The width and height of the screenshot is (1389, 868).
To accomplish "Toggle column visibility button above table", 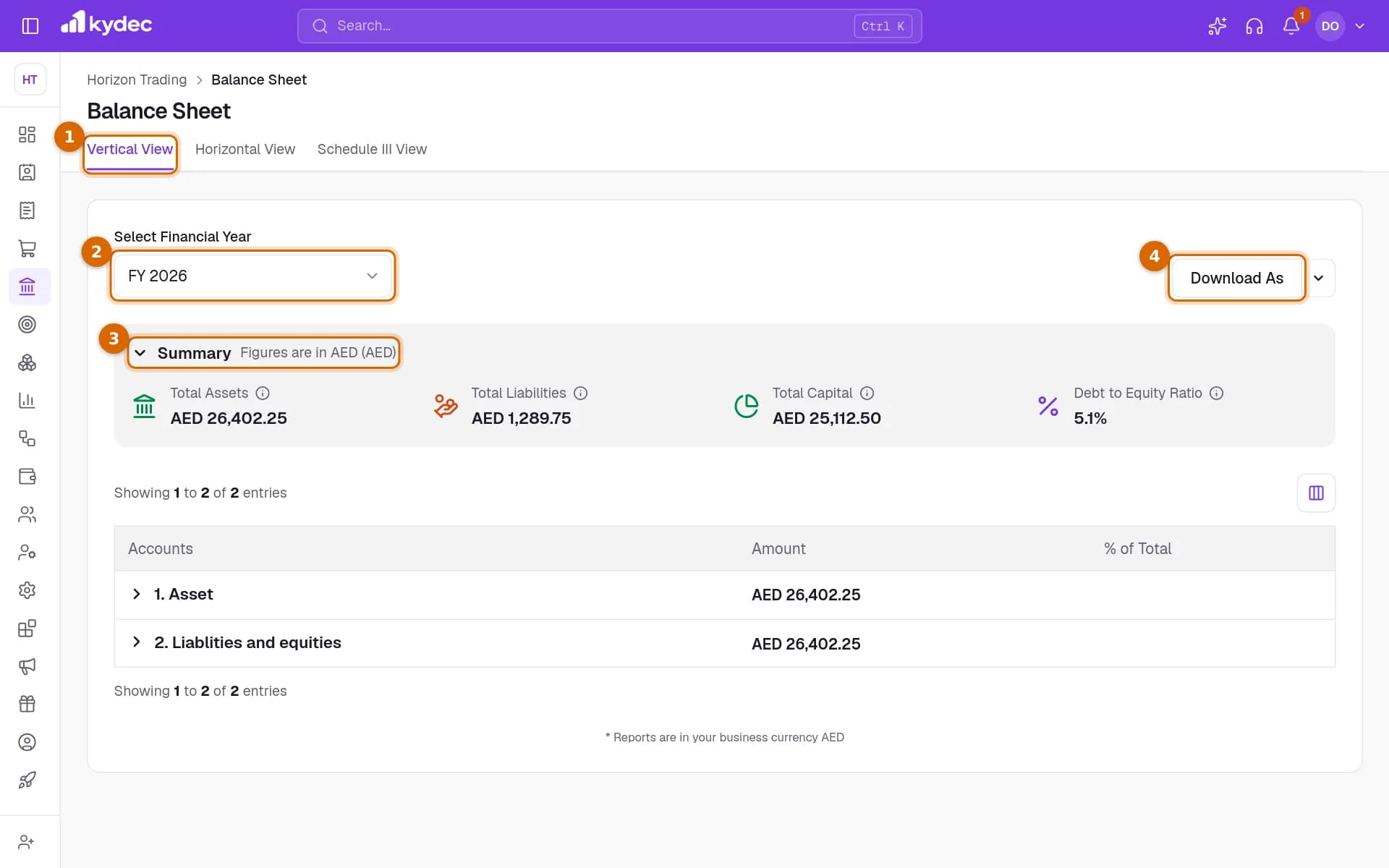I will 1316,493.
